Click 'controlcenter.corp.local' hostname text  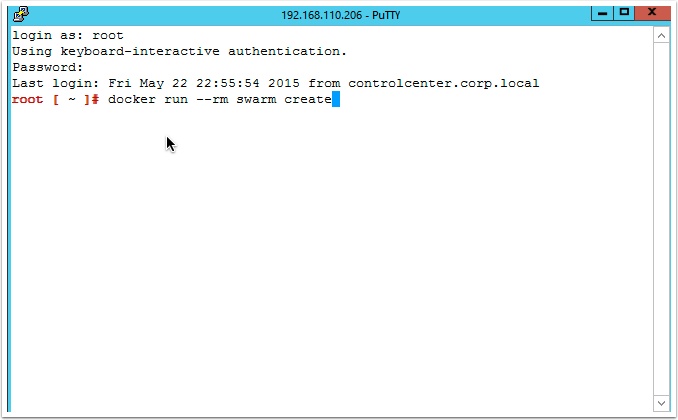point(444,83)
